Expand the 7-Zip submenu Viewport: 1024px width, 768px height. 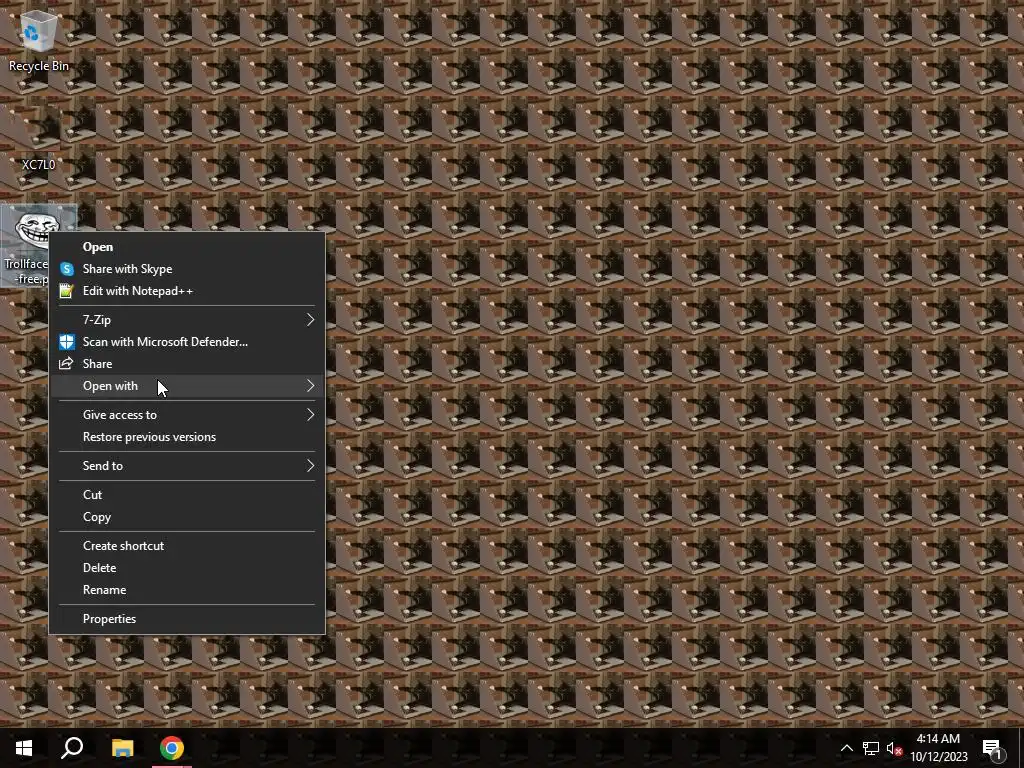tap(187, 320)
